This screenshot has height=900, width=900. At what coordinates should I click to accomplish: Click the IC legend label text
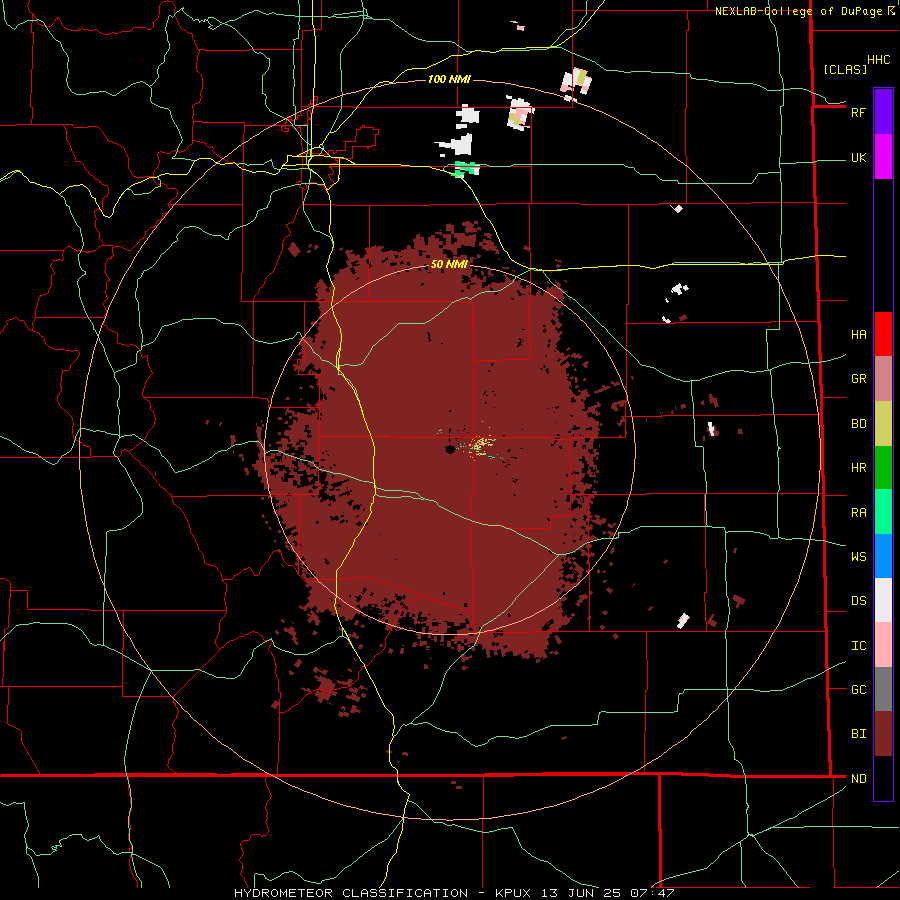click(859, 646)
